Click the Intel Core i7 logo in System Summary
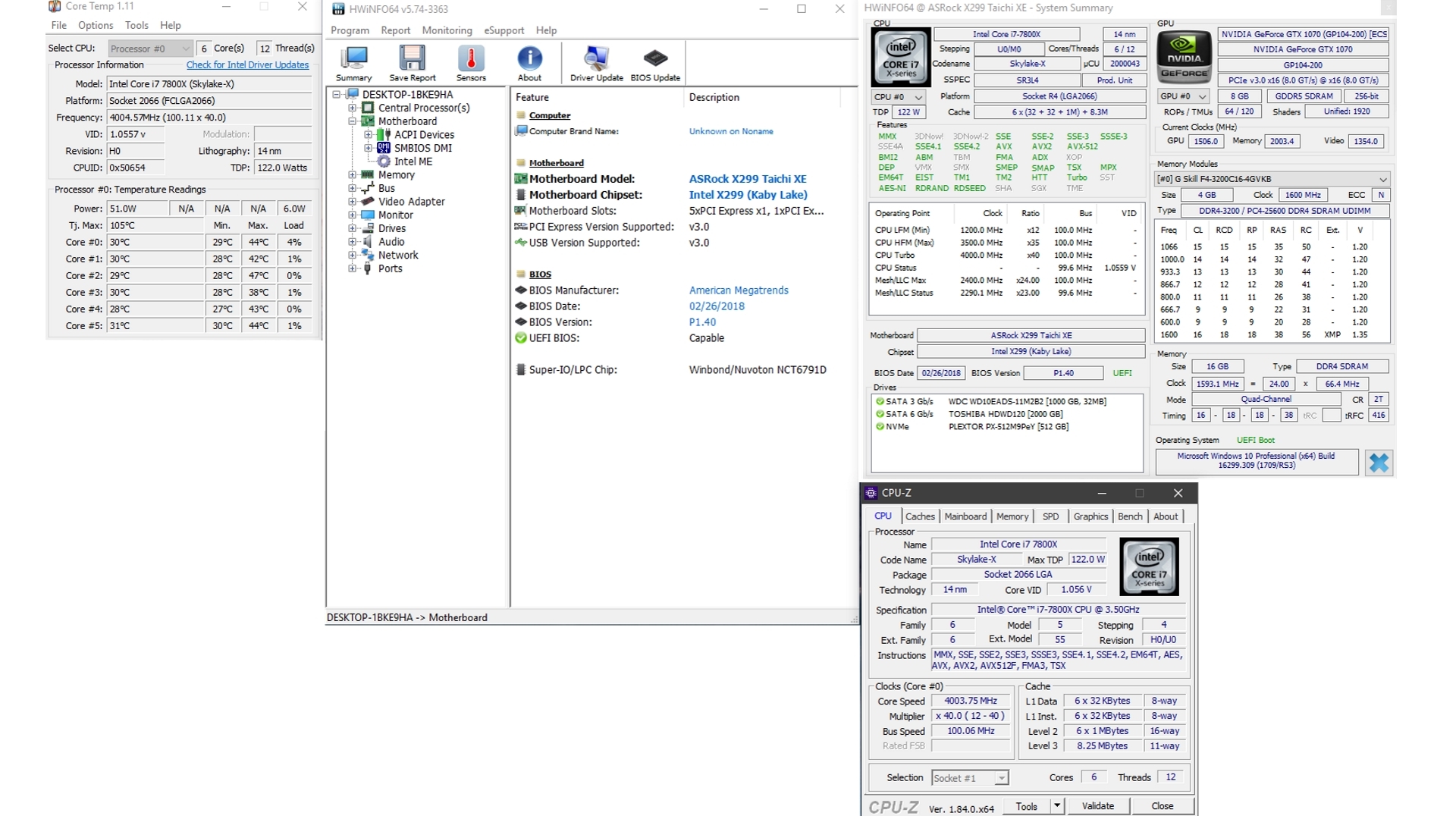This screenshot has height=819, width=1456. pyautogui.click(x=900, y=58)
